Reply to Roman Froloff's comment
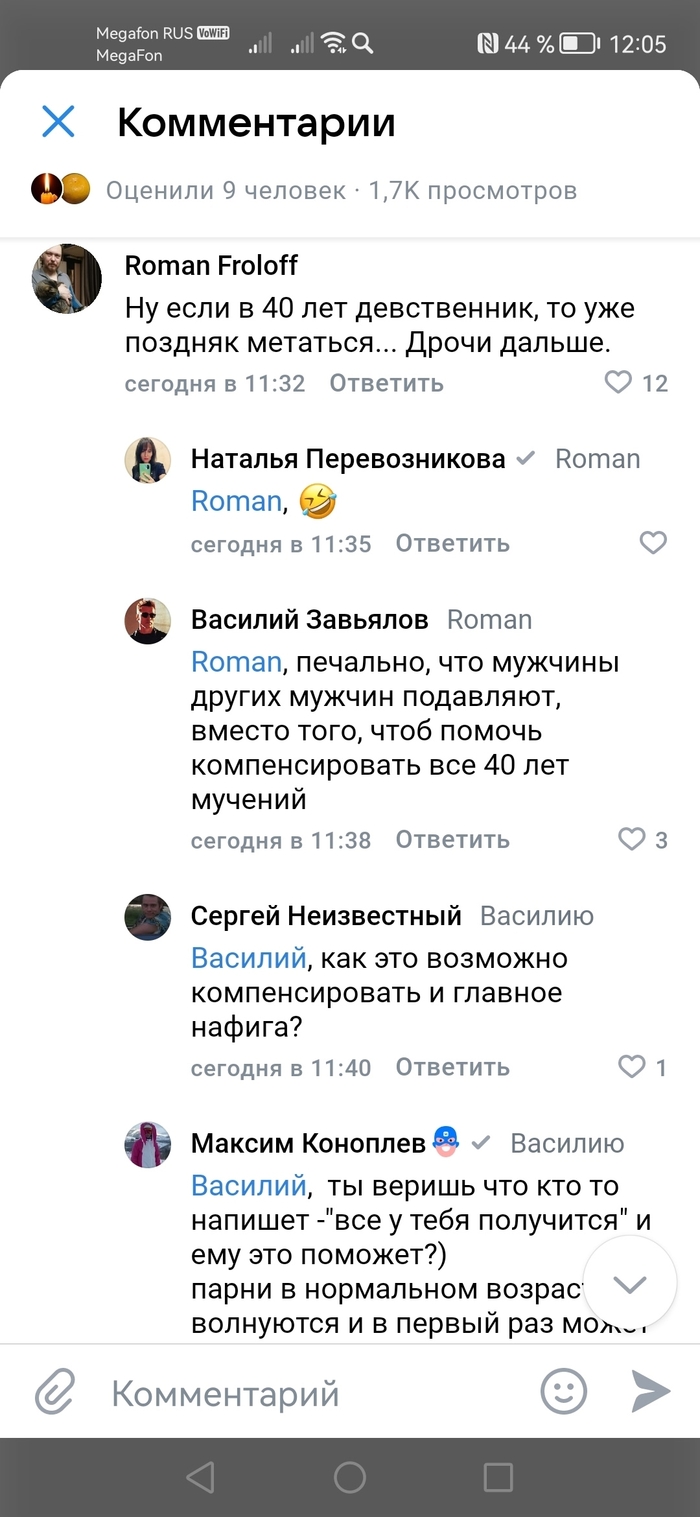The image size is (700, 1517). click(x=386, y=383)
